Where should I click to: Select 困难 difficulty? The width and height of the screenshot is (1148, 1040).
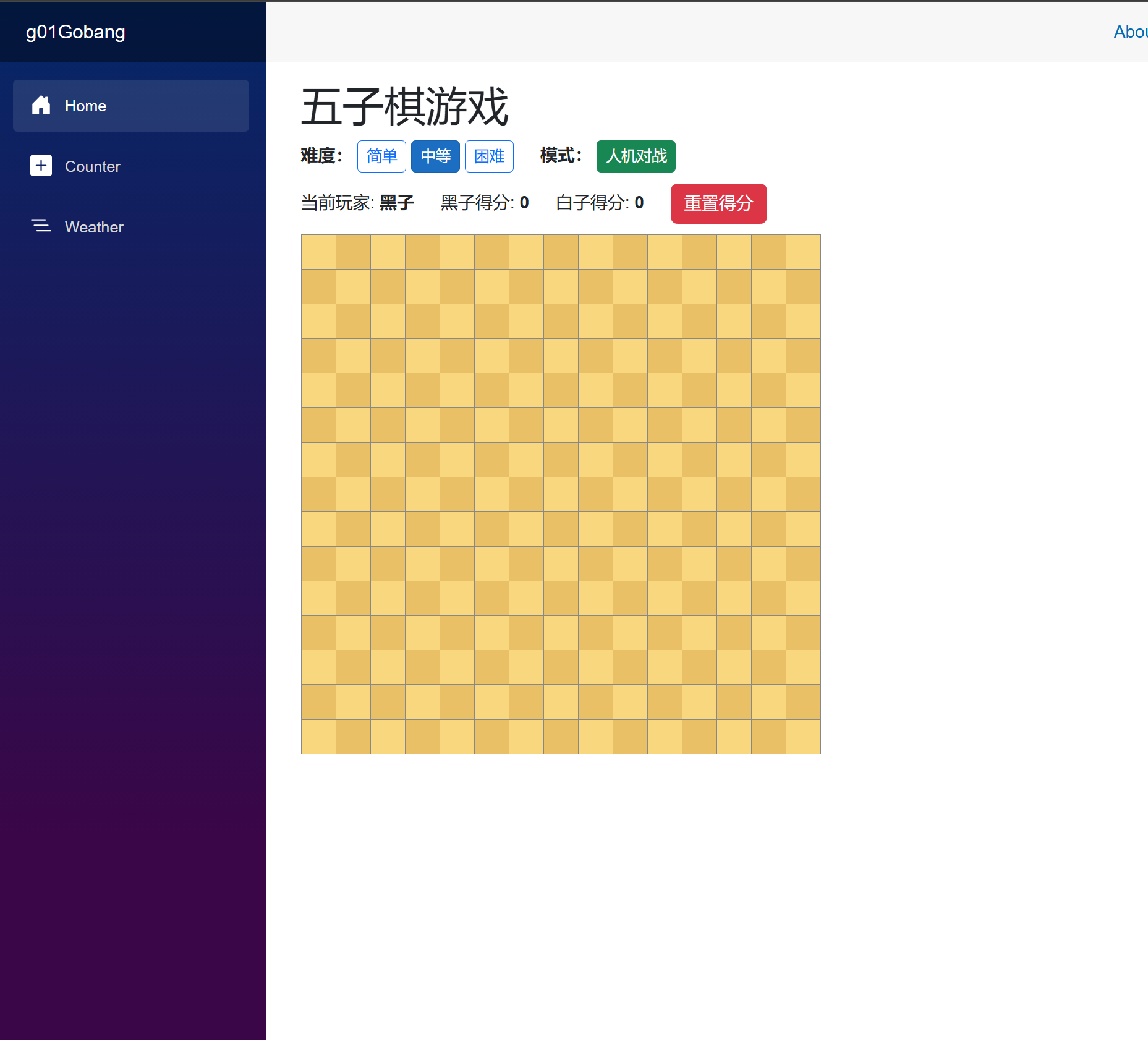click(x=489, y=156)
